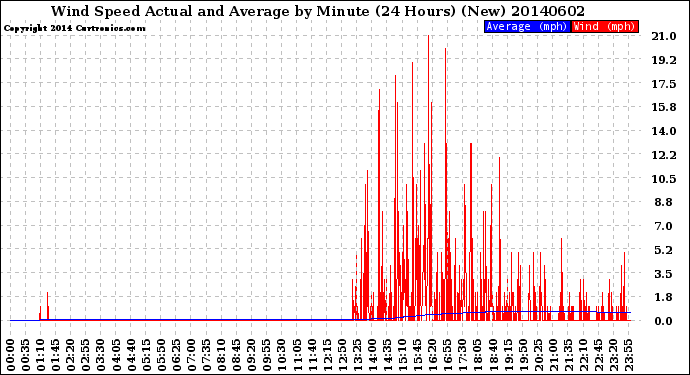Click the 23:20 time axis label
The height and width of the screenshot is (375, 690).
tap(614, 355)
